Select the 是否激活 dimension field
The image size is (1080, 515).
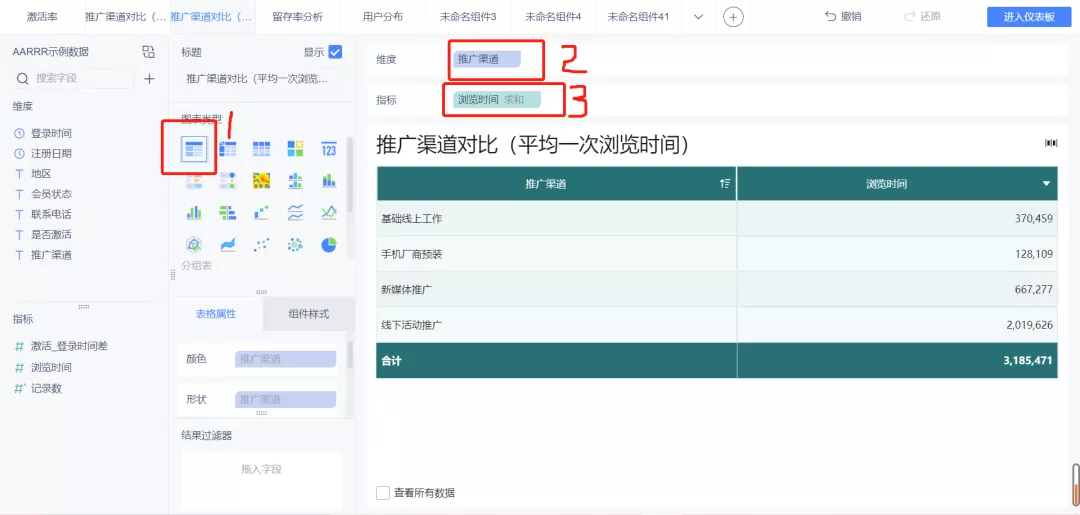click(51, 234)
